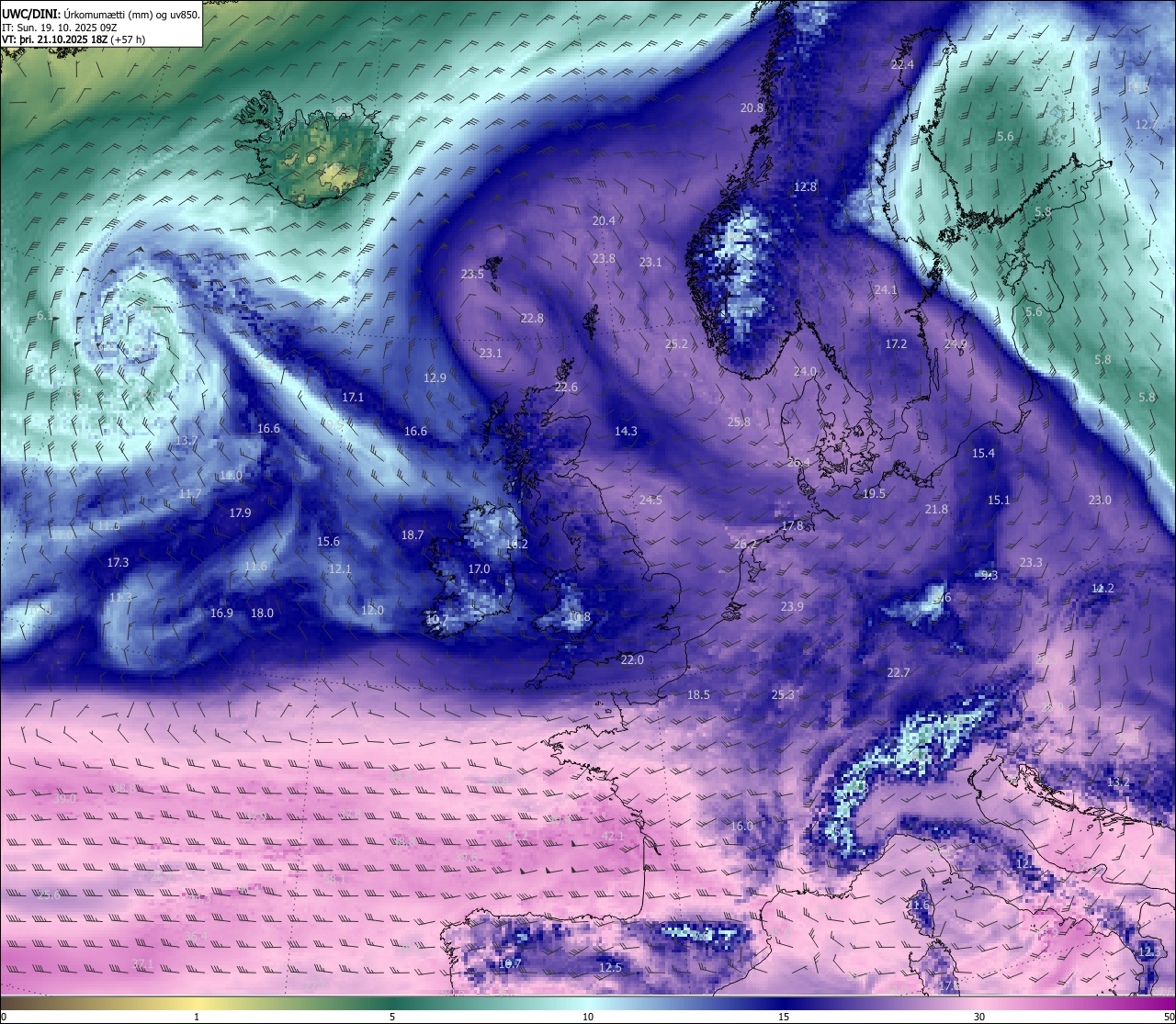Viewport: 1176px width, 1024px height.
Task: Click the 17.8 value near Denmark
Action: (x=792, y=526)
